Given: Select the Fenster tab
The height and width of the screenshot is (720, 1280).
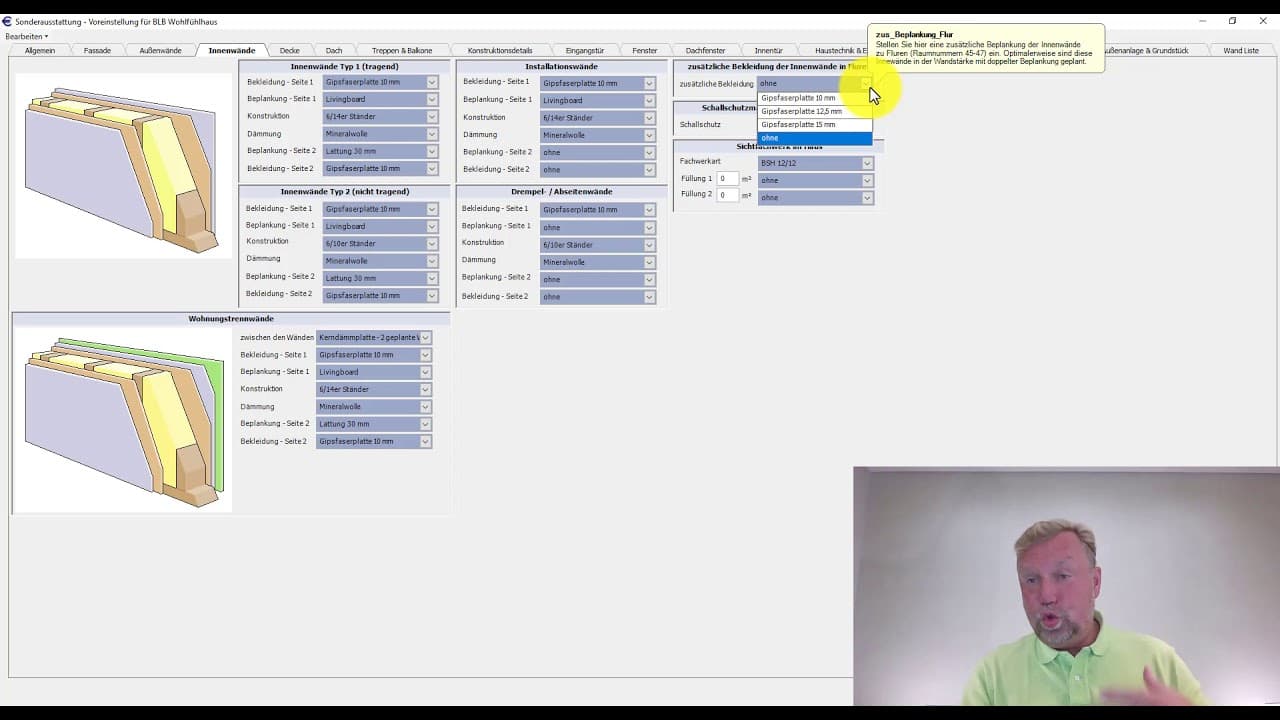Looking at the screenshot, I should (645, 50).
